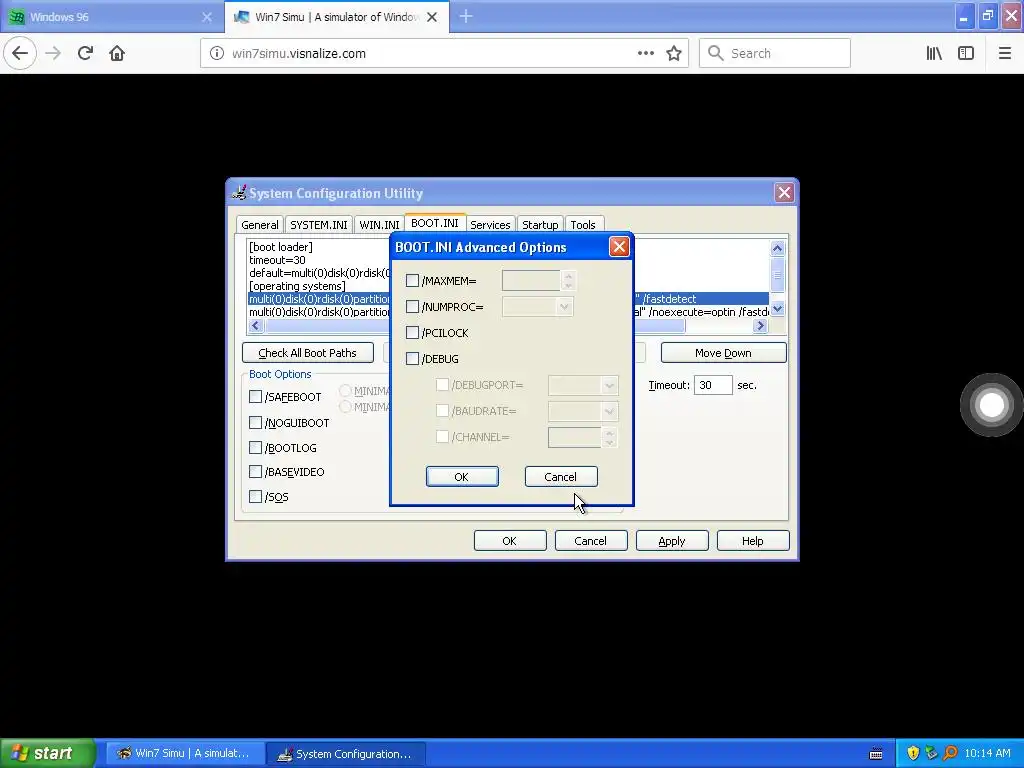Close the Windows 96 browser tab
The height and width of the screenshot is (768, 1024).
tap(207, 17)
